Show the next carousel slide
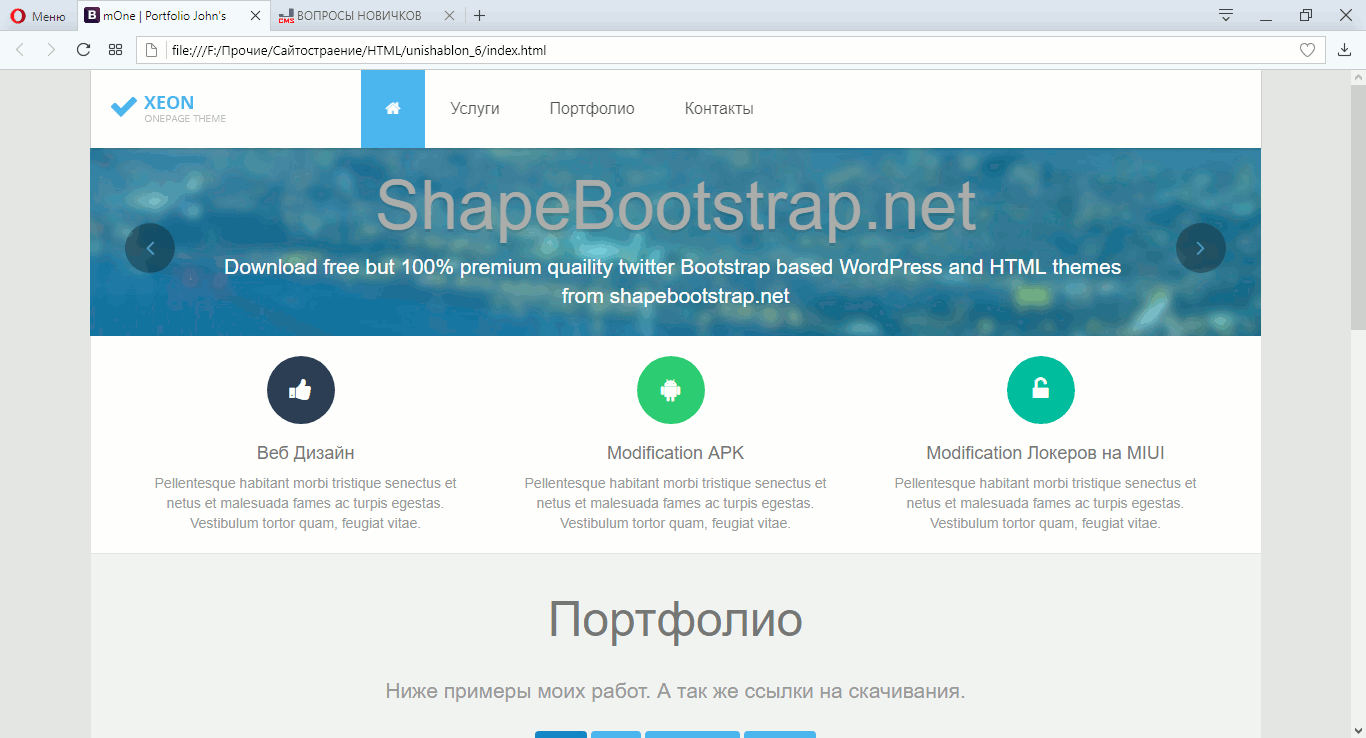This screenshot has width=1366, height=738. tap(1201, 248)
